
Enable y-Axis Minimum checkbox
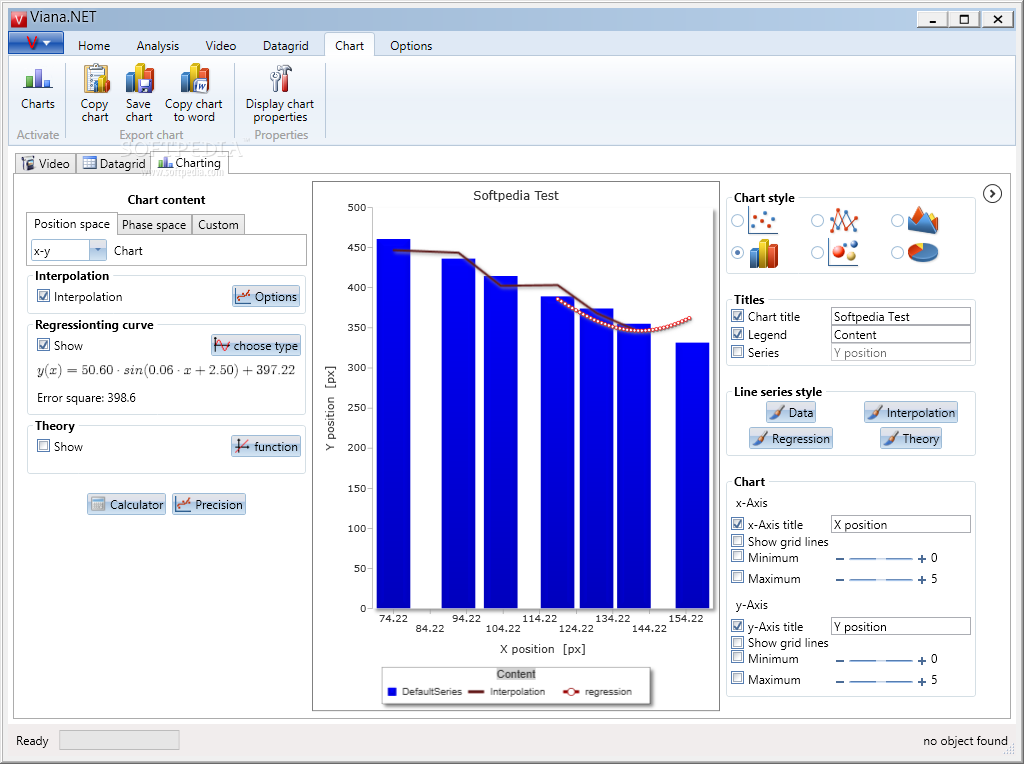pos(737,658)
